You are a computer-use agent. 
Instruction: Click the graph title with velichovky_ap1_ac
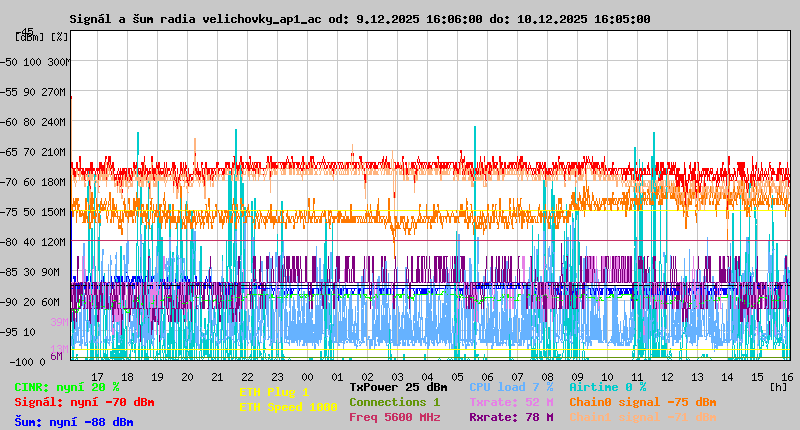pos(360,19)
